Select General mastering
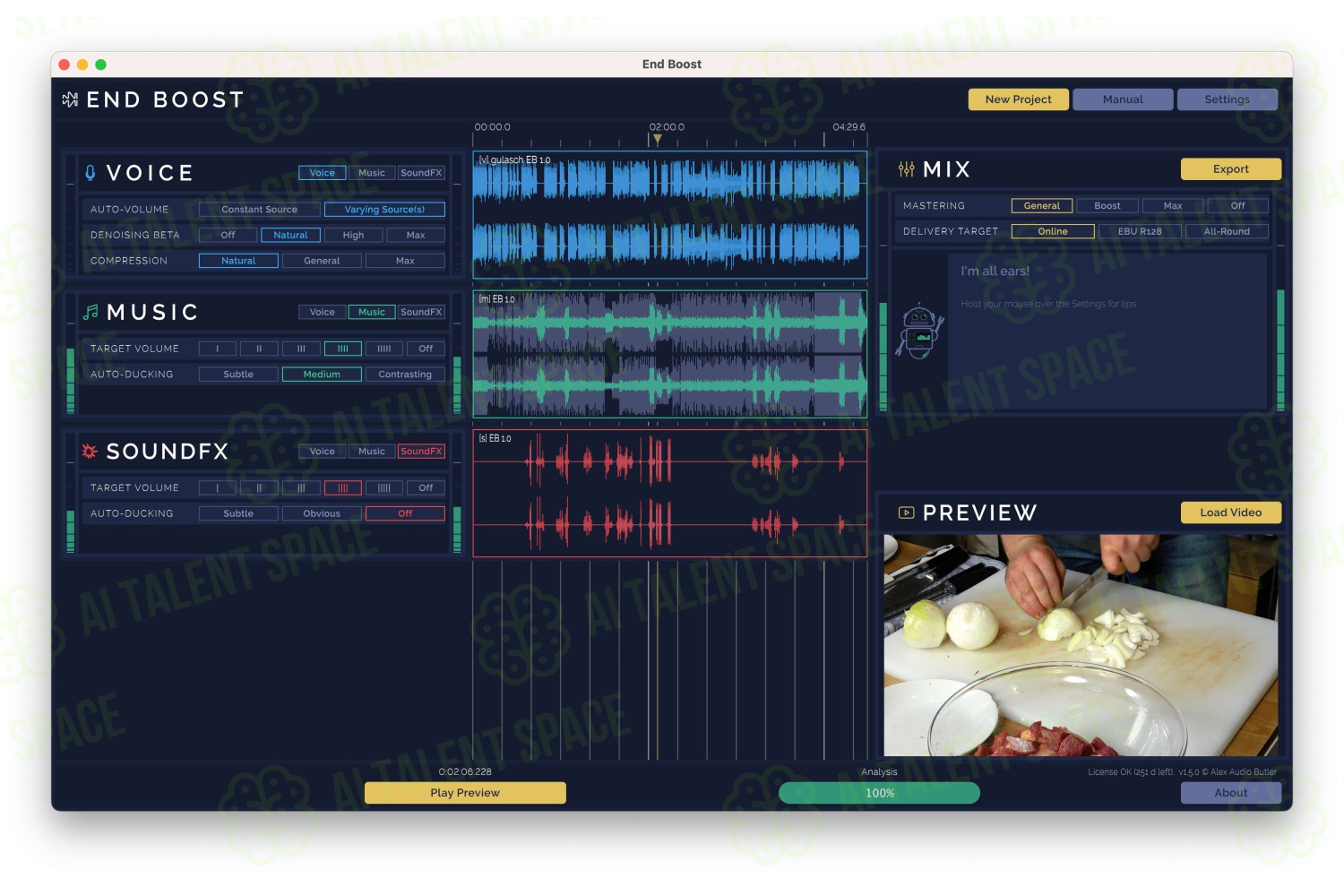 [x=1042, y=206]
